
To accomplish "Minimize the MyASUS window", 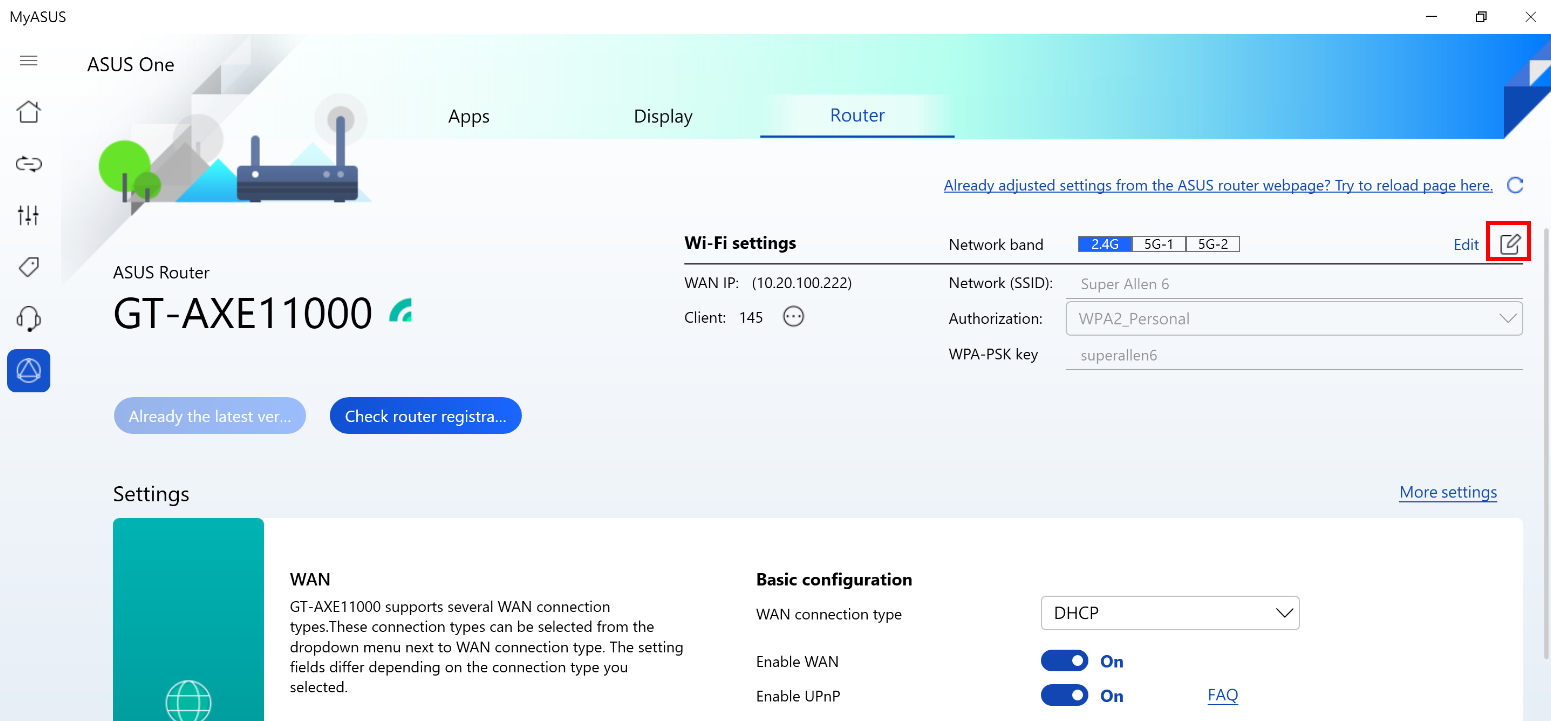I will [x=1433, y=17].
